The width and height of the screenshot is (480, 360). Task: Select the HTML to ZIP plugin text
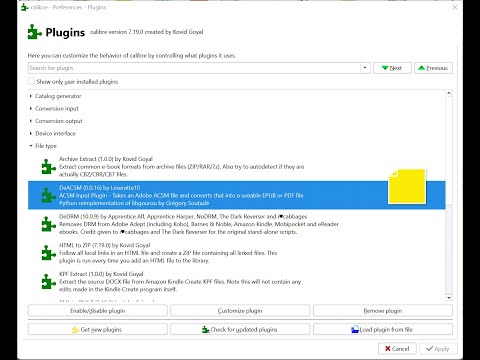(x=168, y=253)
